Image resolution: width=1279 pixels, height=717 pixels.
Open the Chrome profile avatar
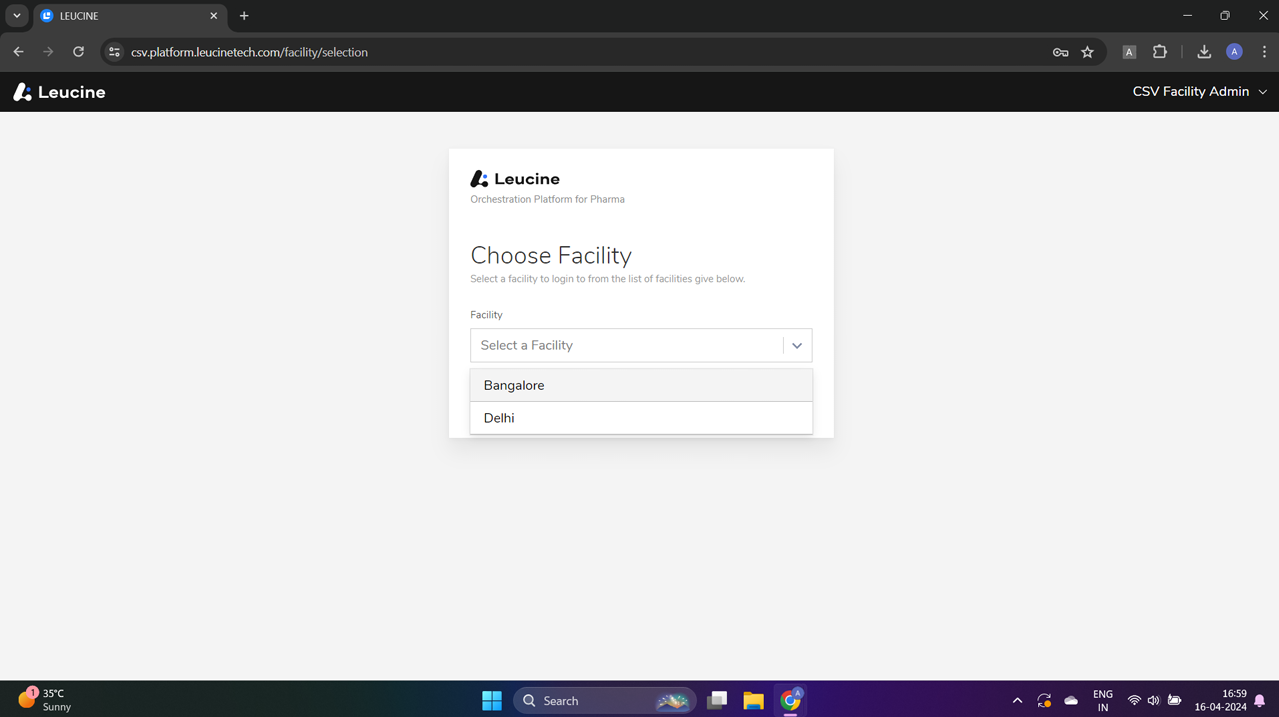click(1234, 52)
